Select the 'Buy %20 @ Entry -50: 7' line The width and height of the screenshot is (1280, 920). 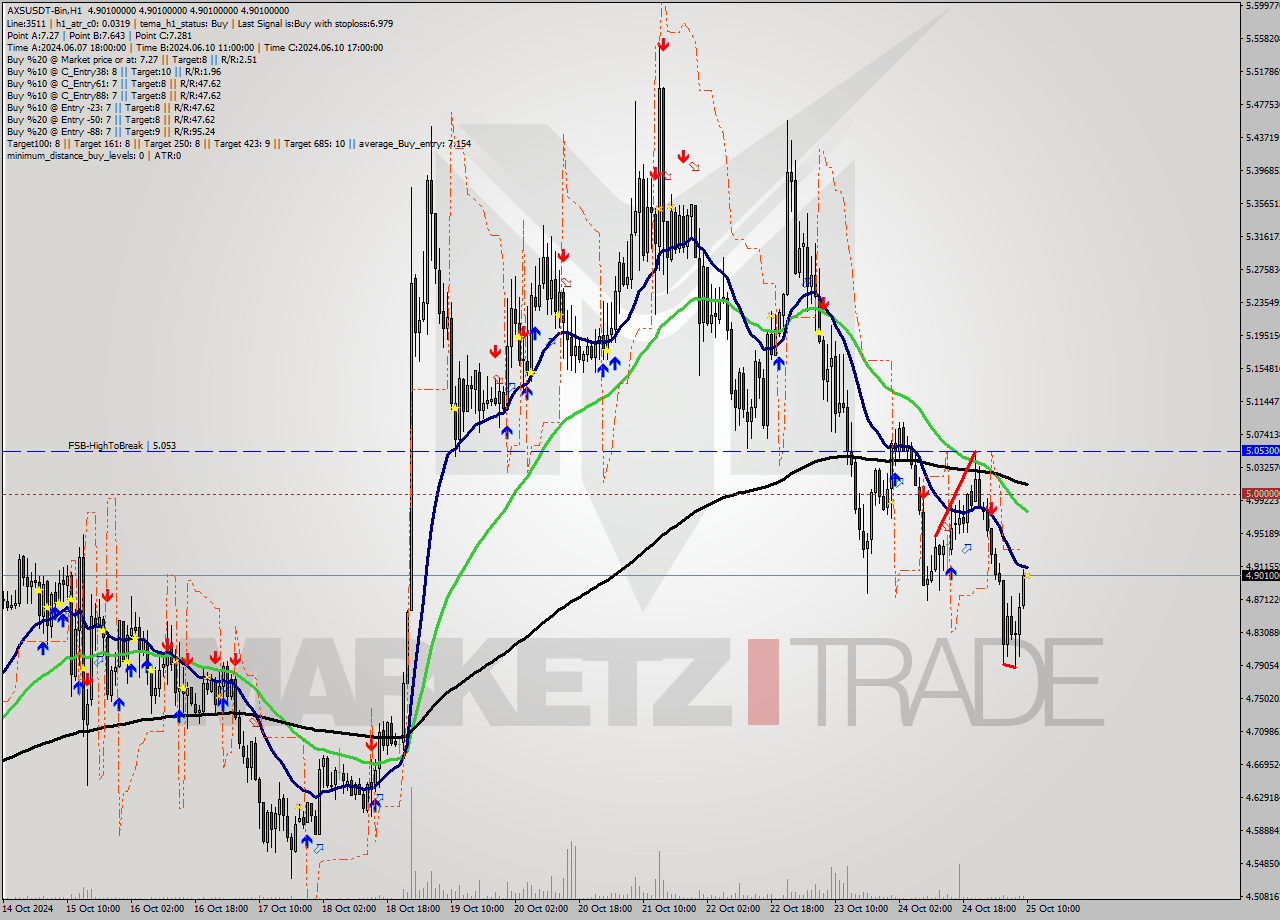point(111,119)
